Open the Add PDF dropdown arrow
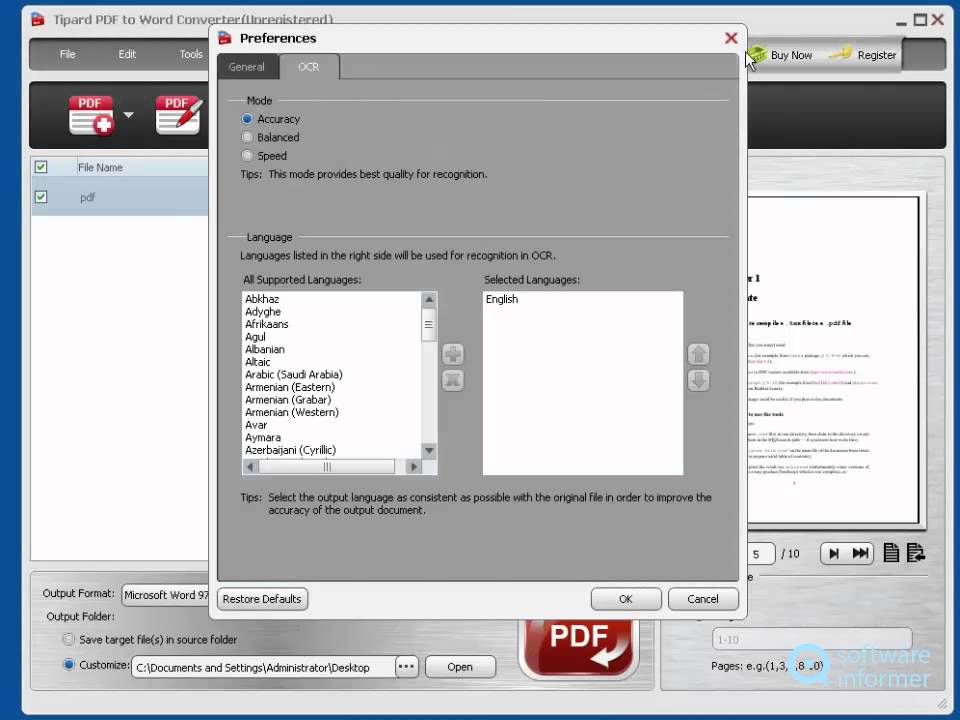This screenshot has width=960, height=720. coord(129,114)
